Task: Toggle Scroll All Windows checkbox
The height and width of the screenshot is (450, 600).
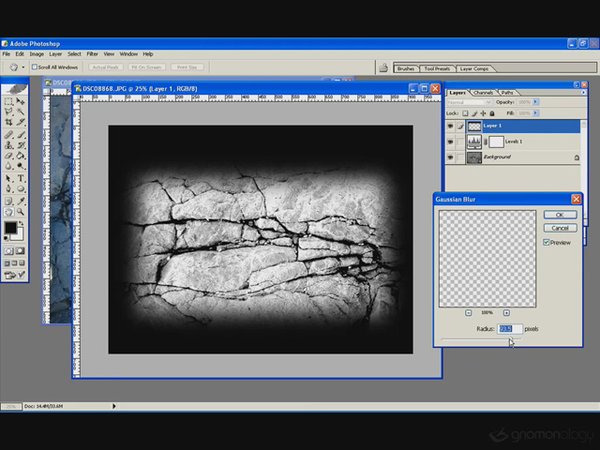Action: 34,67
